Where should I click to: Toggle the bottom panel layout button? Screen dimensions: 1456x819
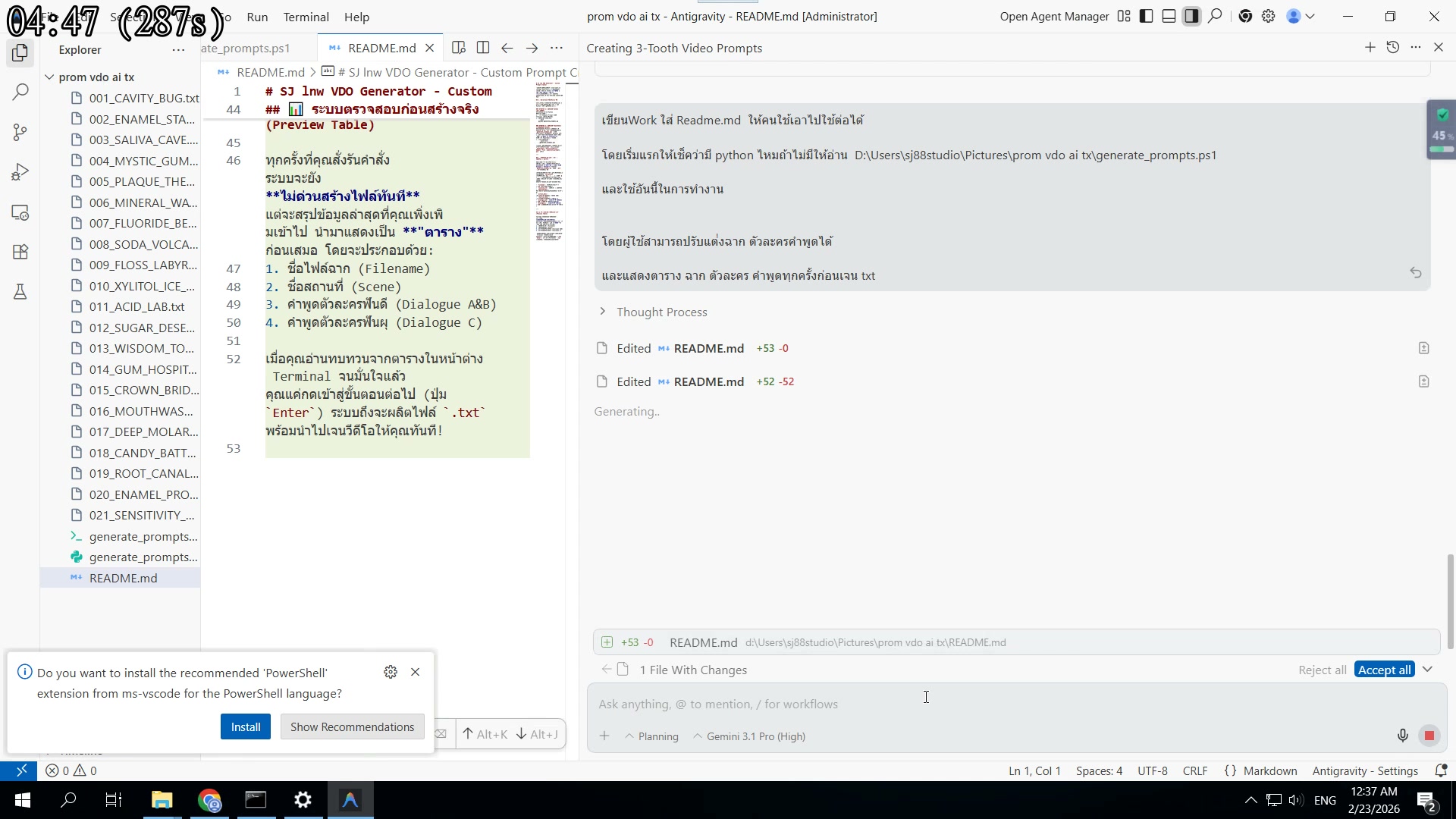[1169, 16]
